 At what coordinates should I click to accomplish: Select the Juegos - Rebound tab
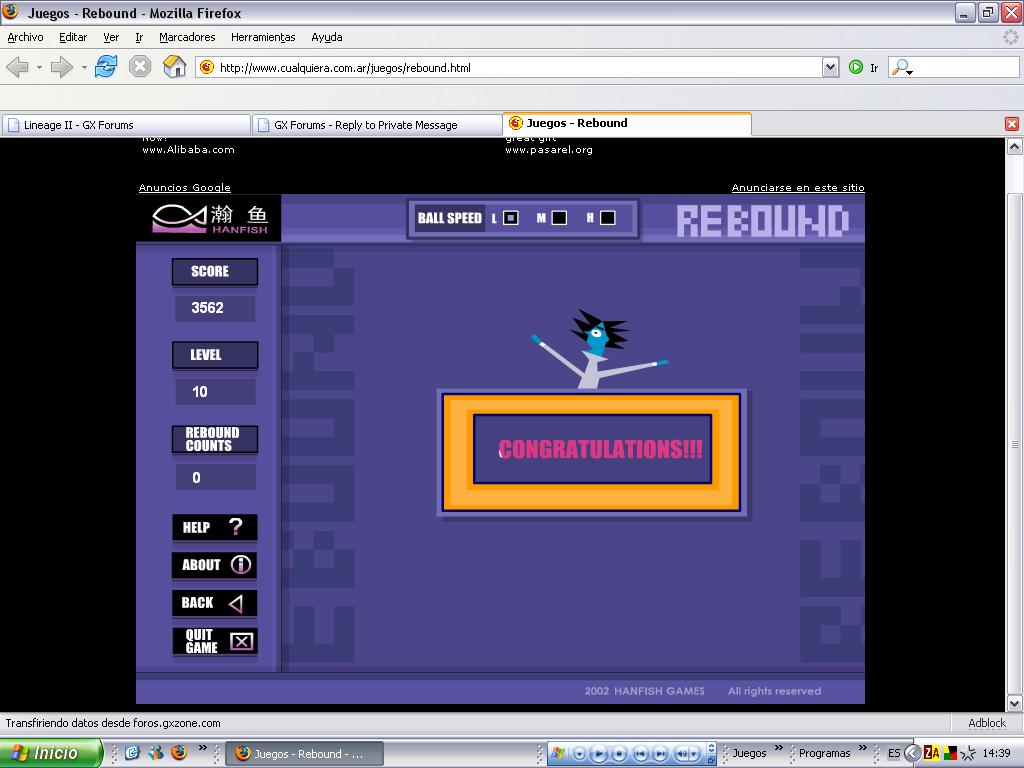point(627,123)
